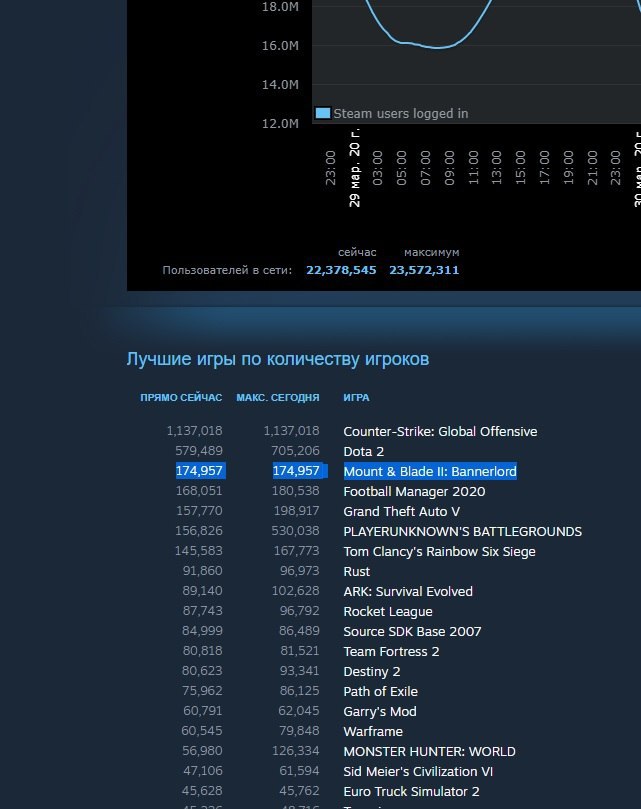Click maximum users value 23,572,311
This screenshot has width=641, height=809.
[424, 270]
